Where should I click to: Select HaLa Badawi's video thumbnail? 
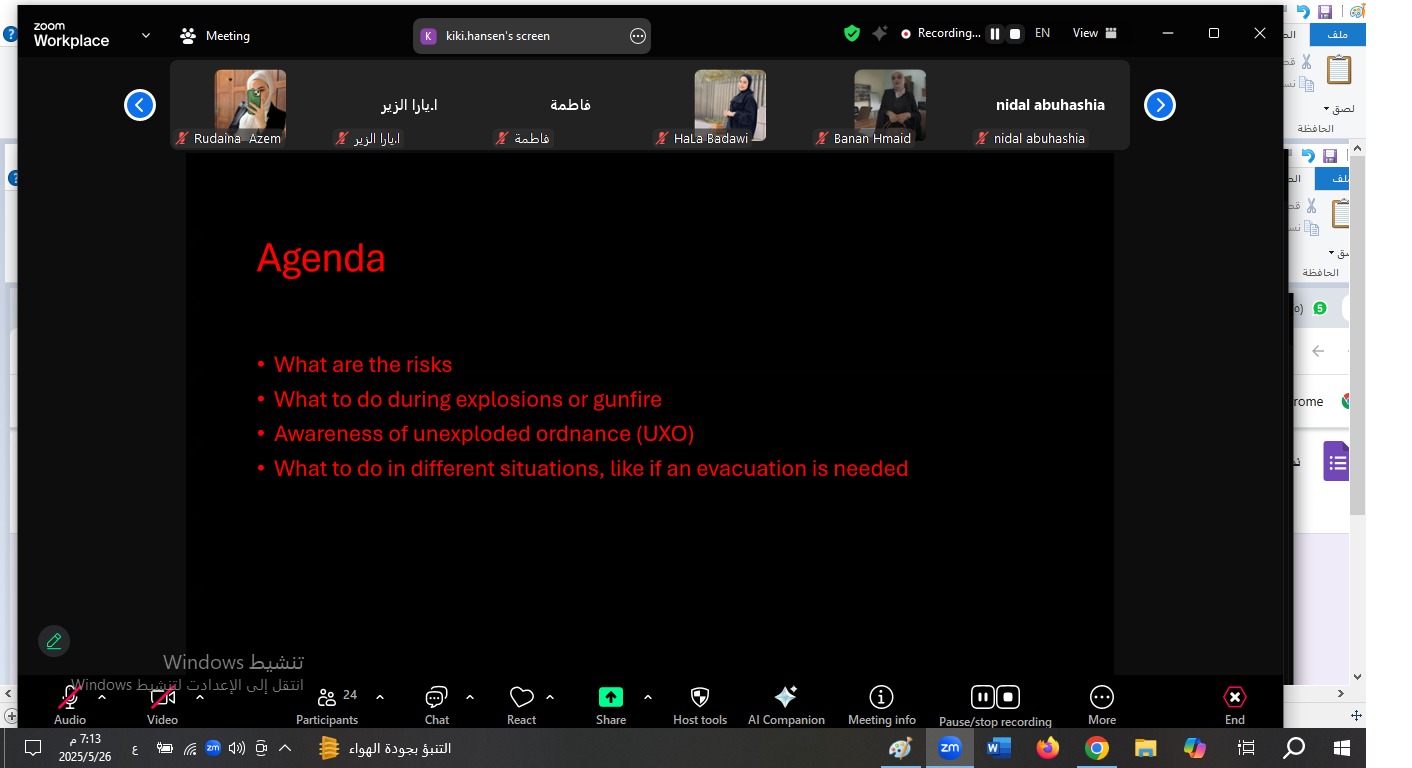pyautogui.click(x=730, y=105)
